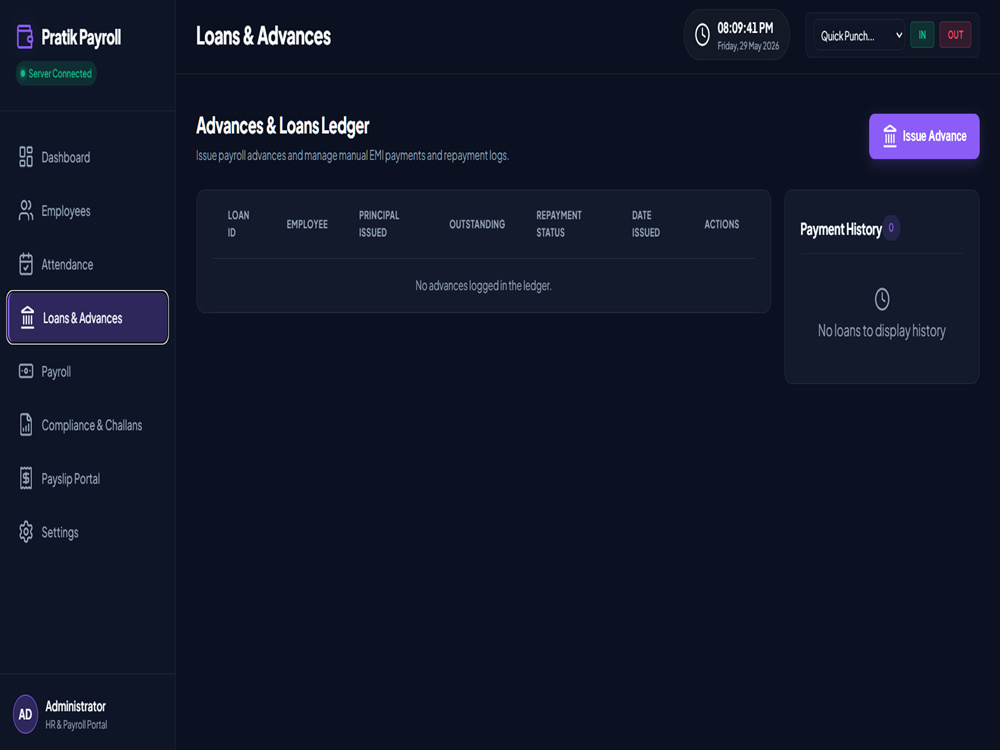Click the PRINCIPAL ISSUED column header
Image resolution: width=1000 pixels, height=750 pixels.
[x=379, y=224]
